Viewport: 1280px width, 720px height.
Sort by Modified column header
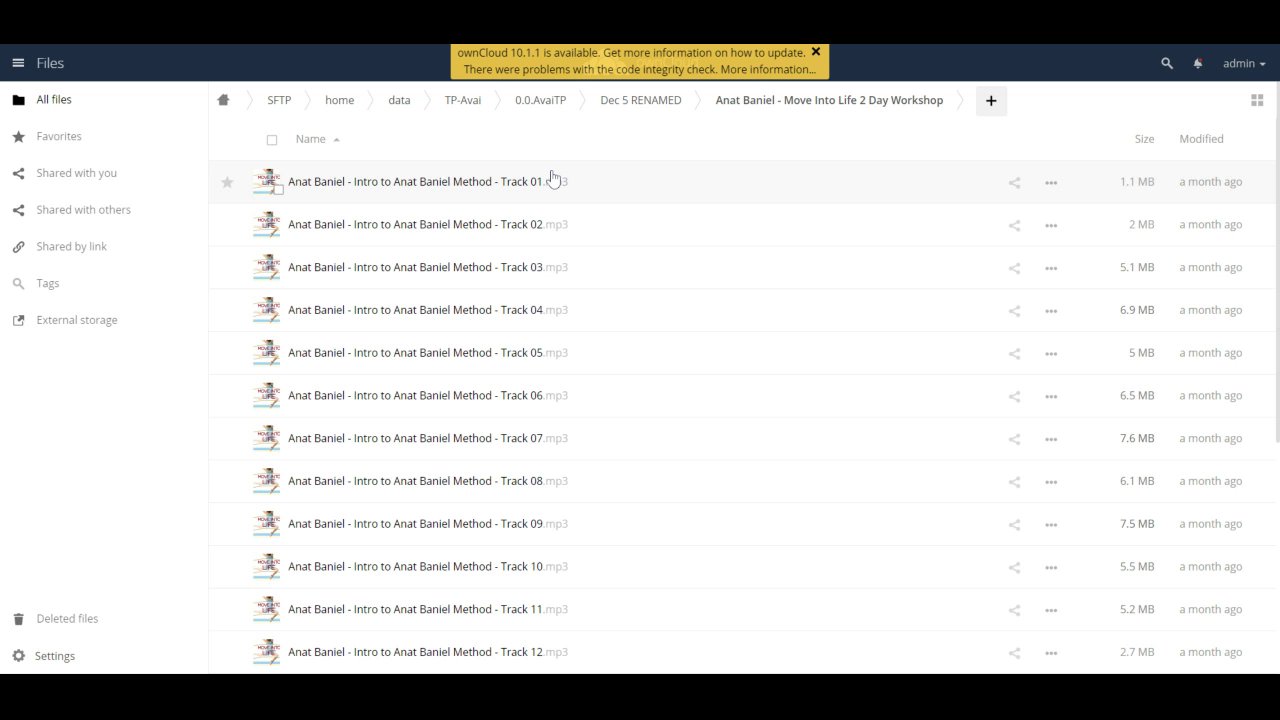pos(1201,139)
